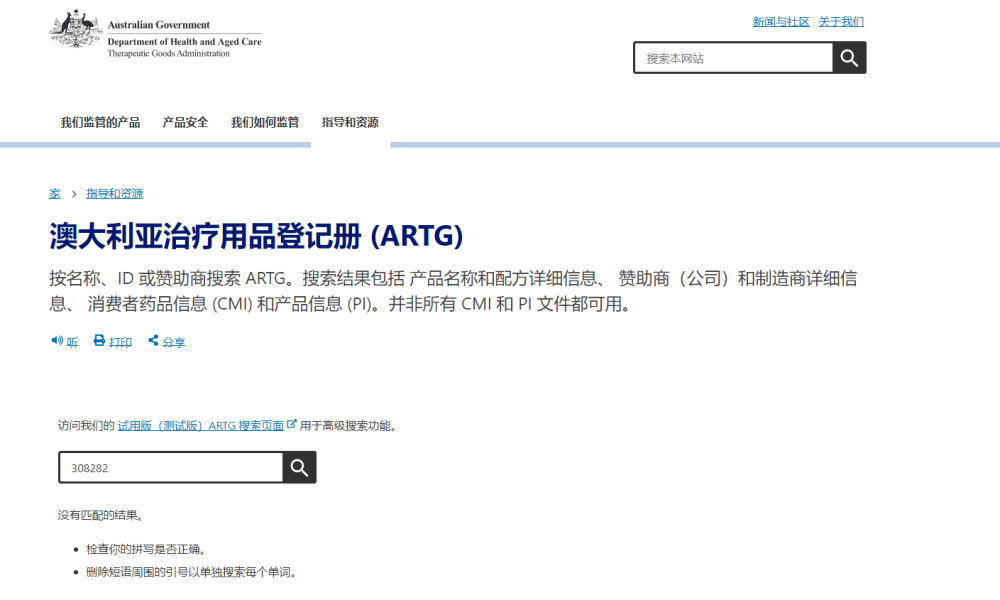1000x600 pixels.
Task: Click the site search magnifier button in header
Action: [x=849, y=58]
